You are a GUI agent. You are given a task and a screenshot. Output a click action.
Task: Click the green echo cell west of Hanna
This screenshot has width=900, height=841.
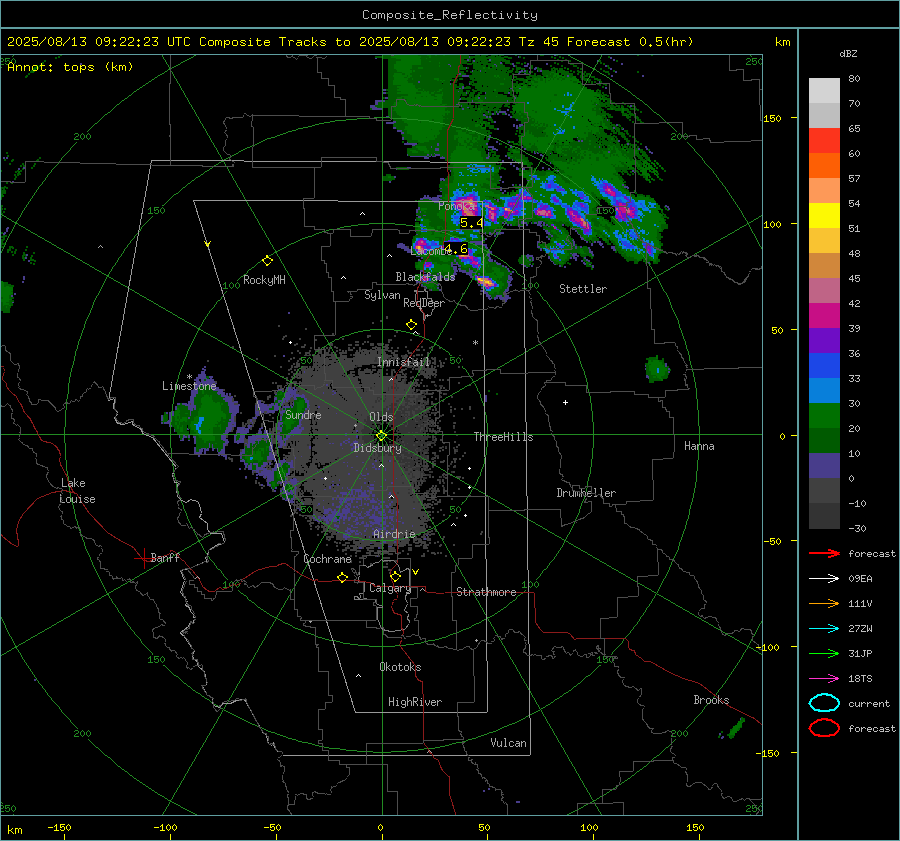point(657,369)
